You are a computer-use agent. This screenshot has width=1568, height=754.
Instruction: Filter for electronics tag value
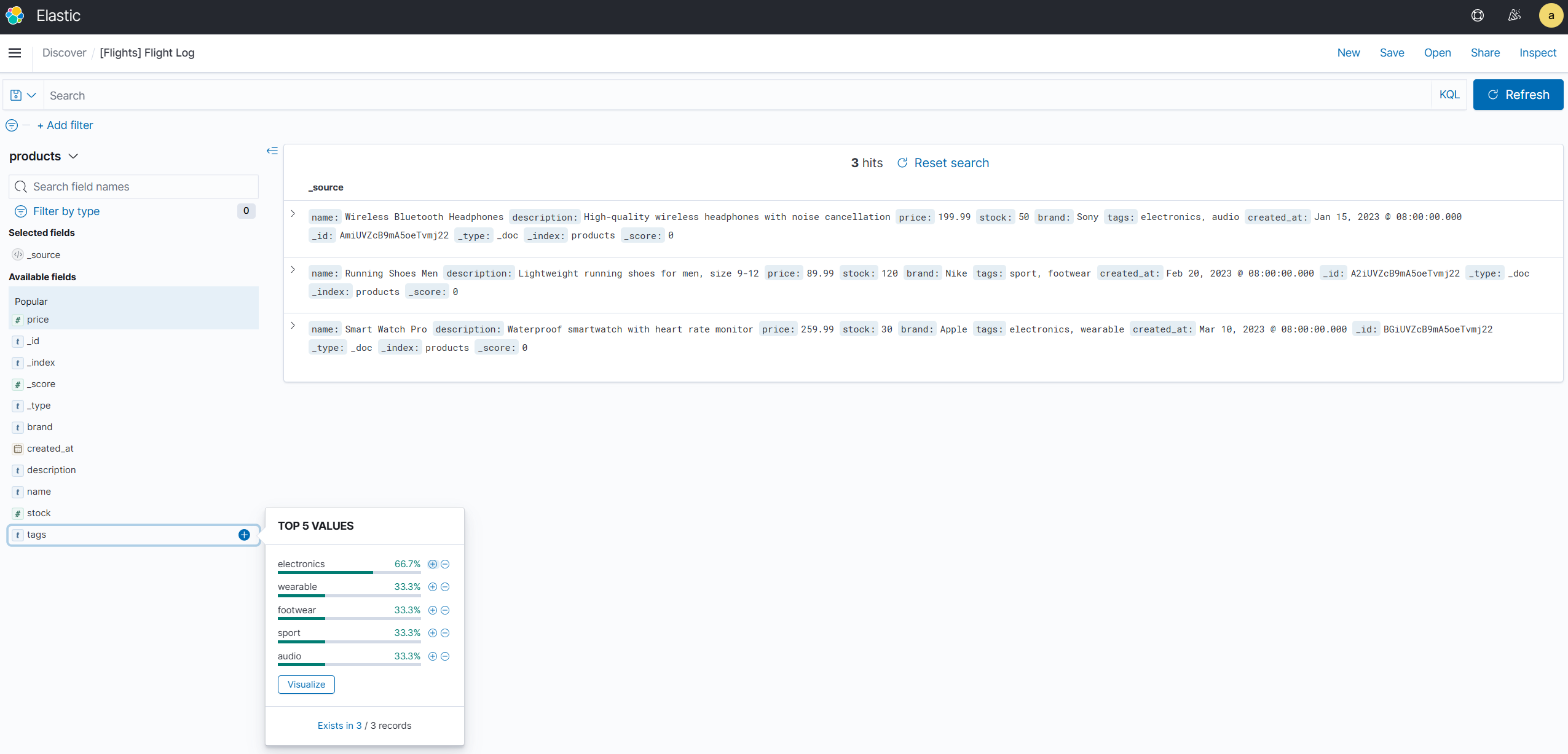pos(433,564)
